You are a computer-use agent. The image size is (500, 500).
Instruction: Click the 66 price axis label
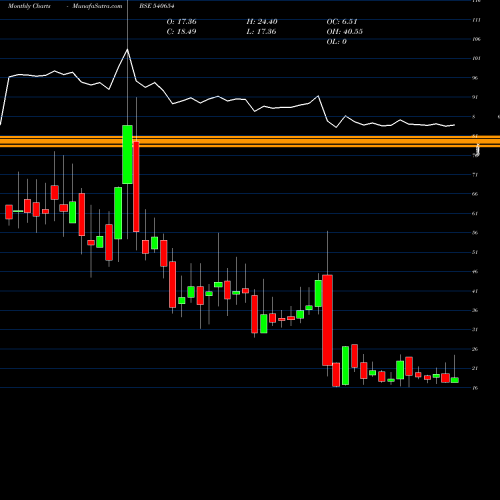point(475,194)
